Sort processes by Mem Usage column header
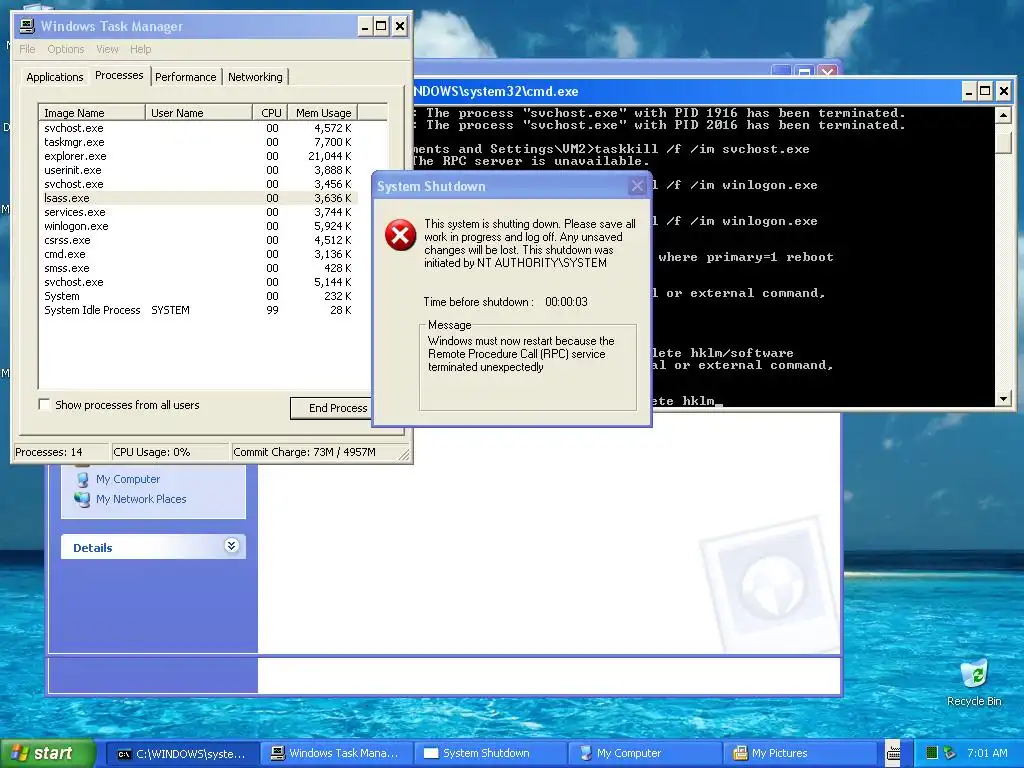The image size is (1024, 768). pyautogui.click(x=323, y=112)
